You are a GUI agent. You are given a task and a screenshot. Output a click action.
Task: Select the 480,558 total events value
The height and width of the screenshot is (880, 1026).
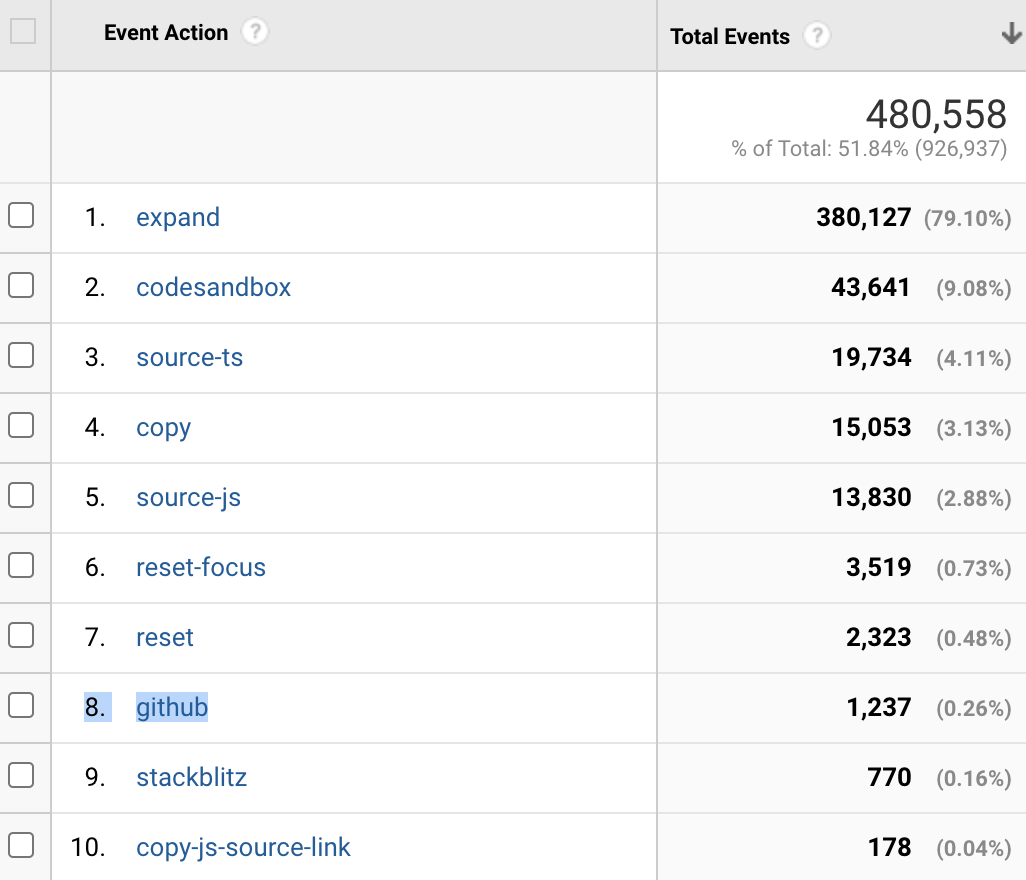(936, 114)
